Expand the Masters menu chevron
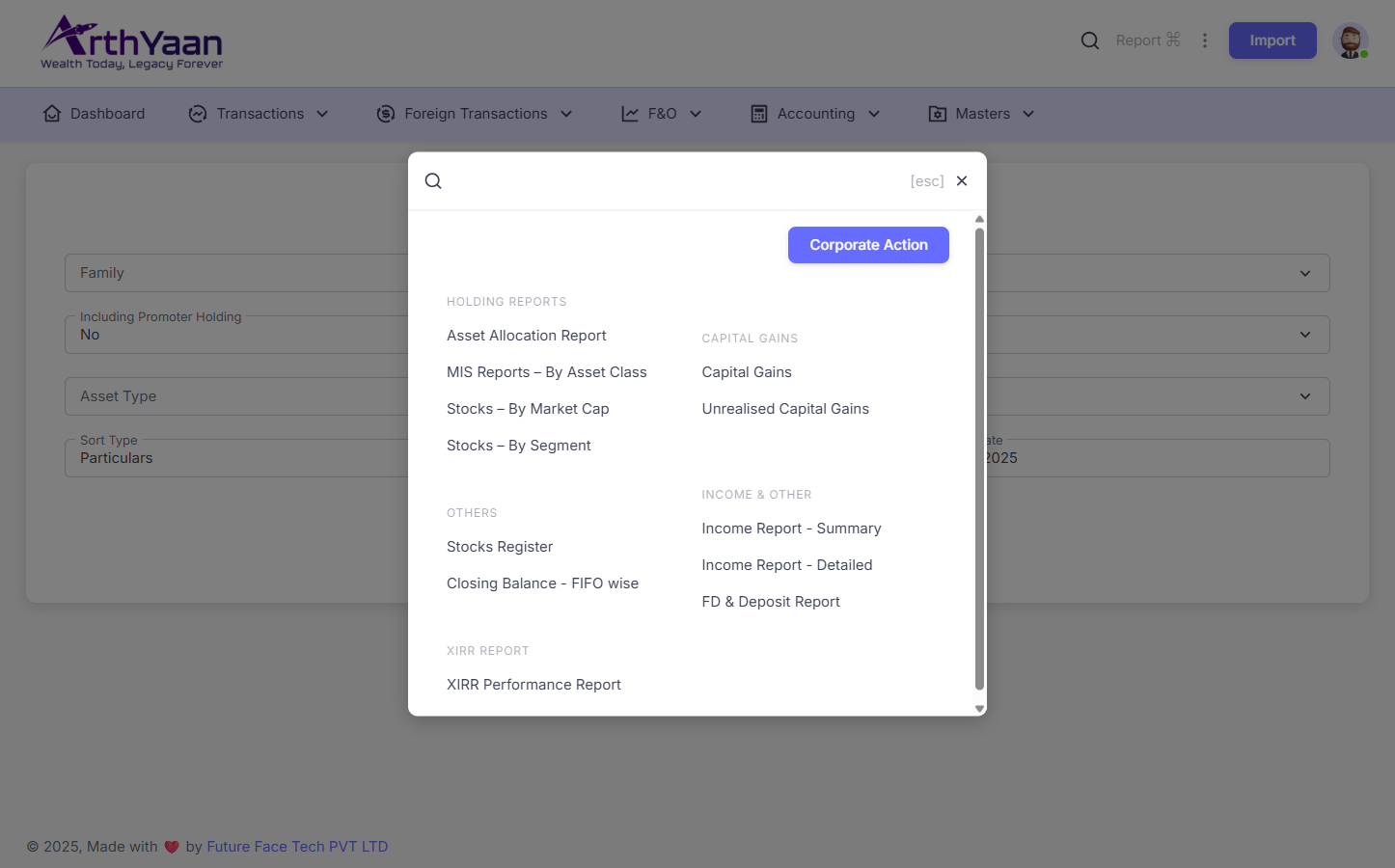This screenshot has width=1395, height=868. (1028, 113)
